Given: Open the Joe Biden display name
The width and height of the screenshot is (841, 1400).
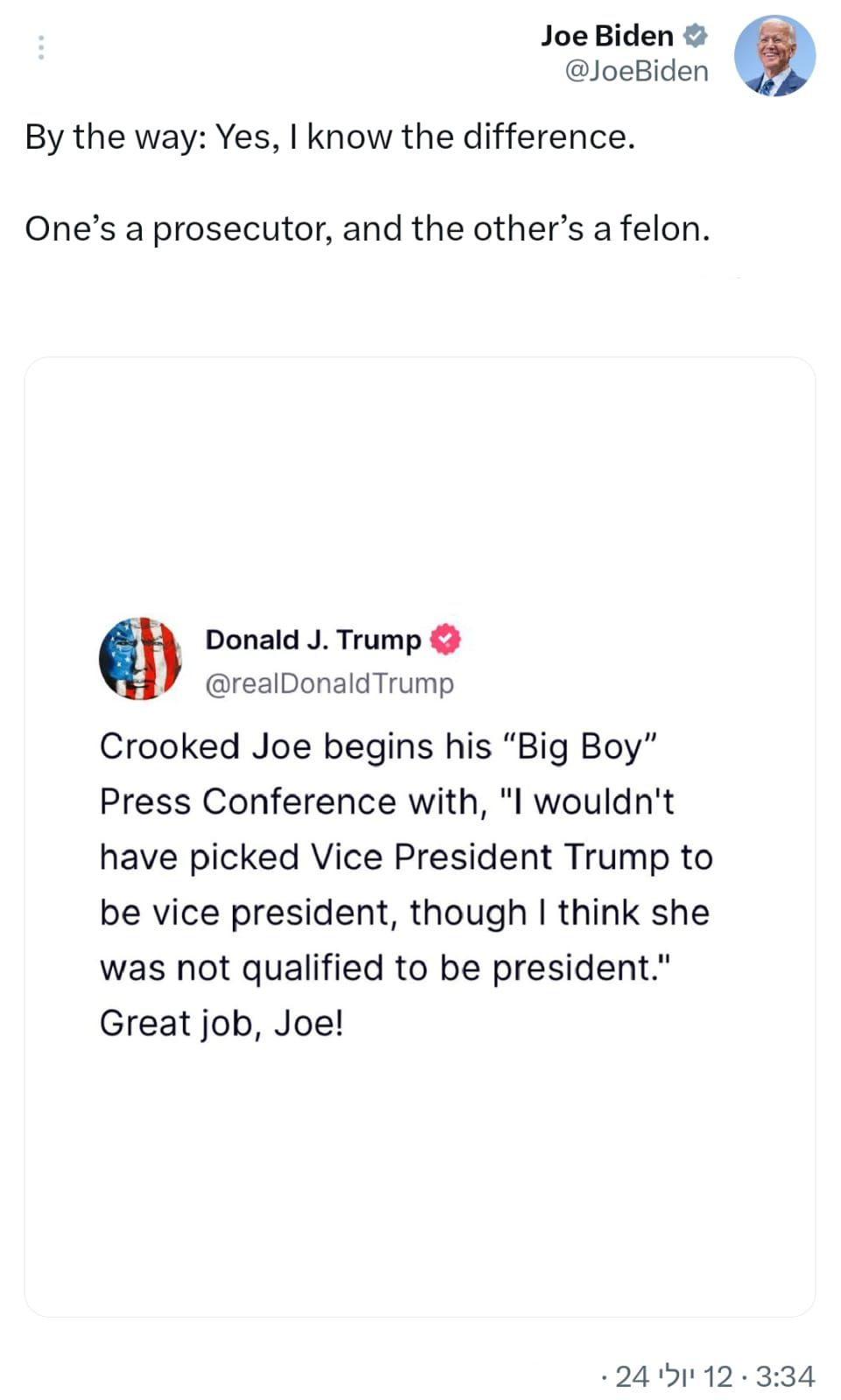Looking at the screenshot, I should 606,36.
